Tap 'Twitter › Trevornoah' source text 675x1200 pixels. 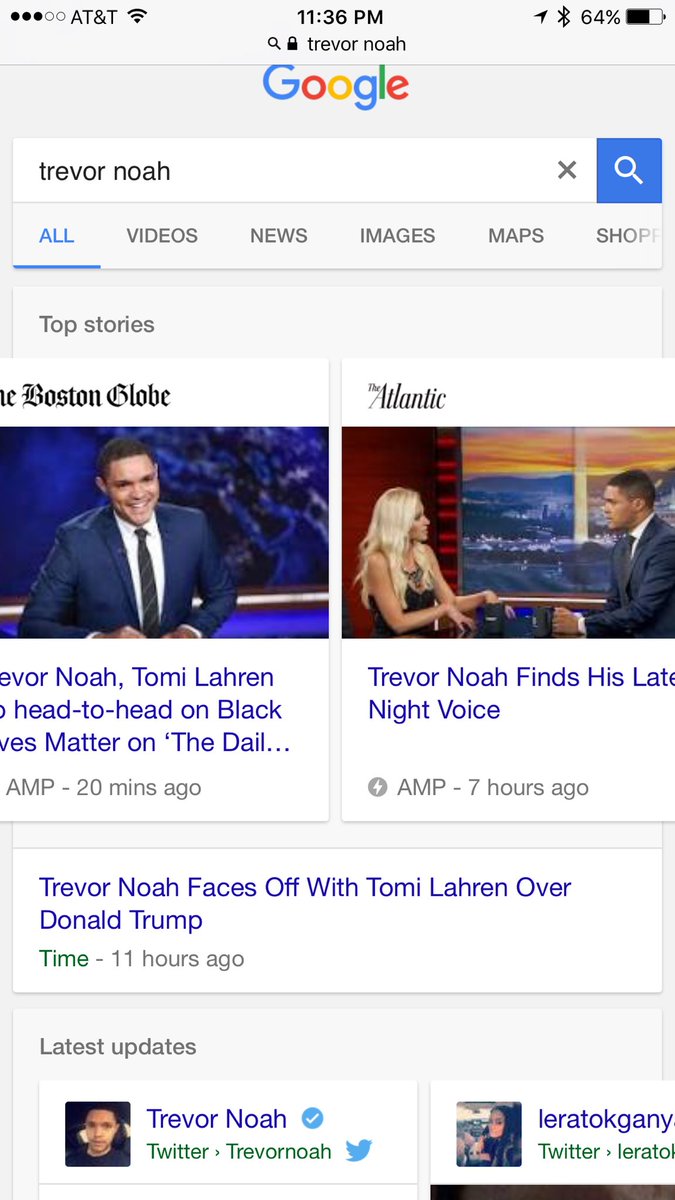(x=238, y=1151)
